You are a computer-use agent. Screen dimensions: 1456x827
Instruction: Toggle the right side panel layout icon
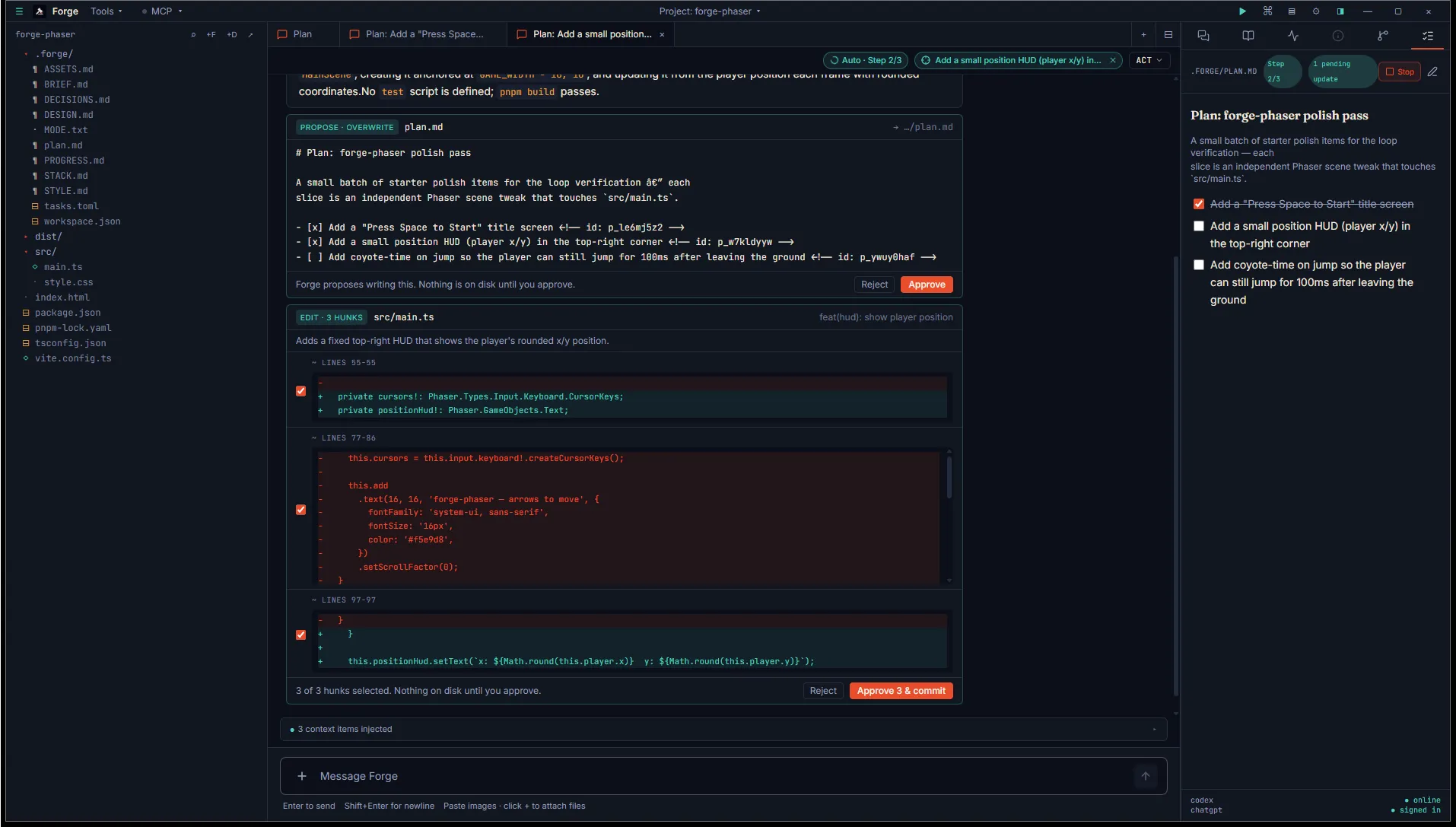point(1340,11)
